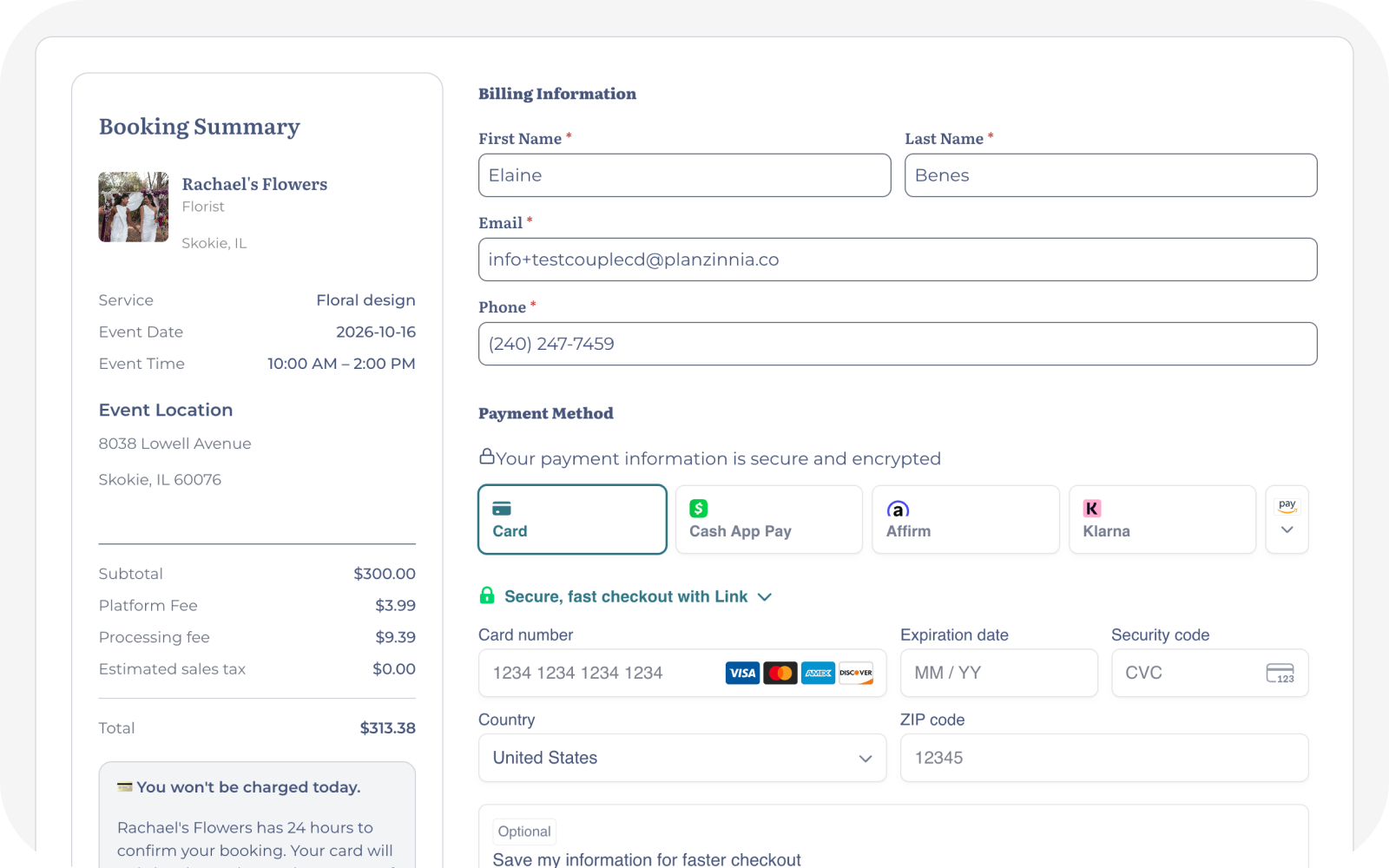Click the padlock icon beside secure payment notice
Image resolution: width=1389 pixels, height=868 pixels.
point(487,456)
